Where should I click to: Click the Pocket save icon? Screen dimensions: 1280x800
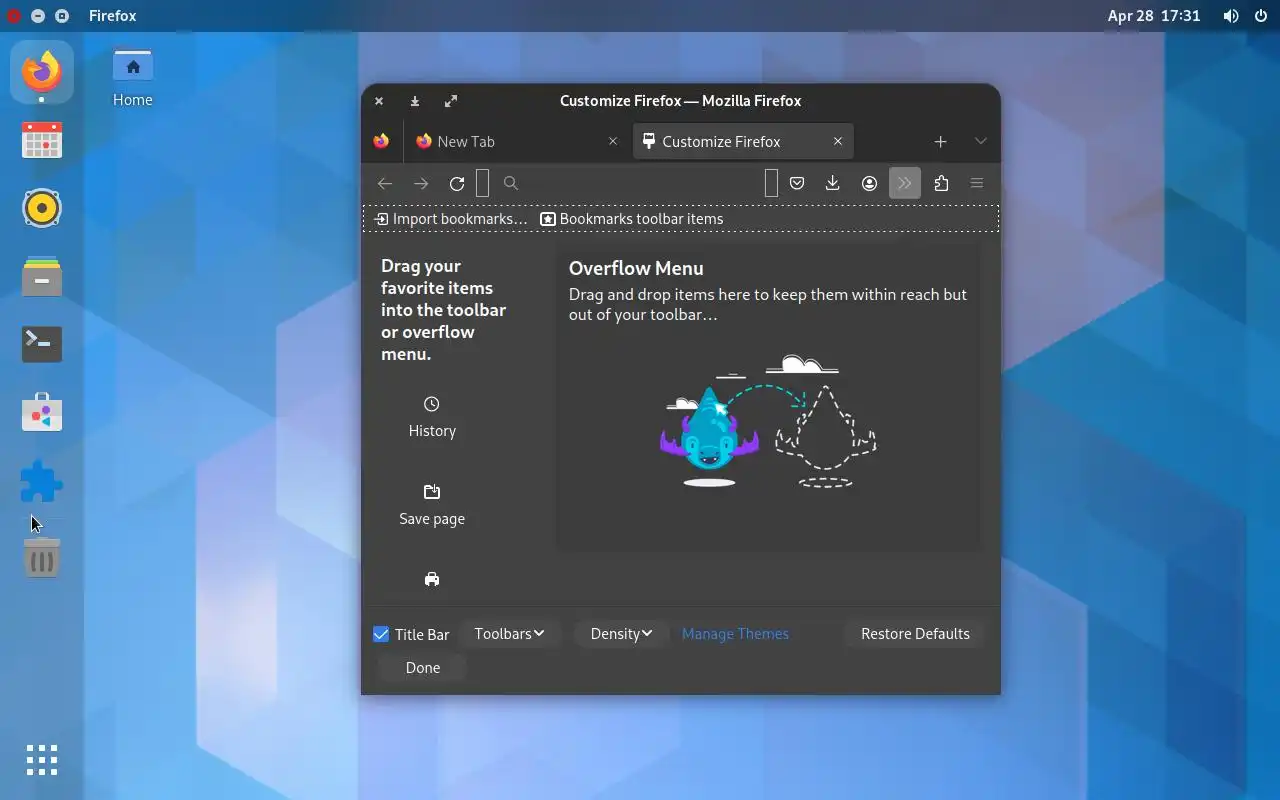coord(797,183)
